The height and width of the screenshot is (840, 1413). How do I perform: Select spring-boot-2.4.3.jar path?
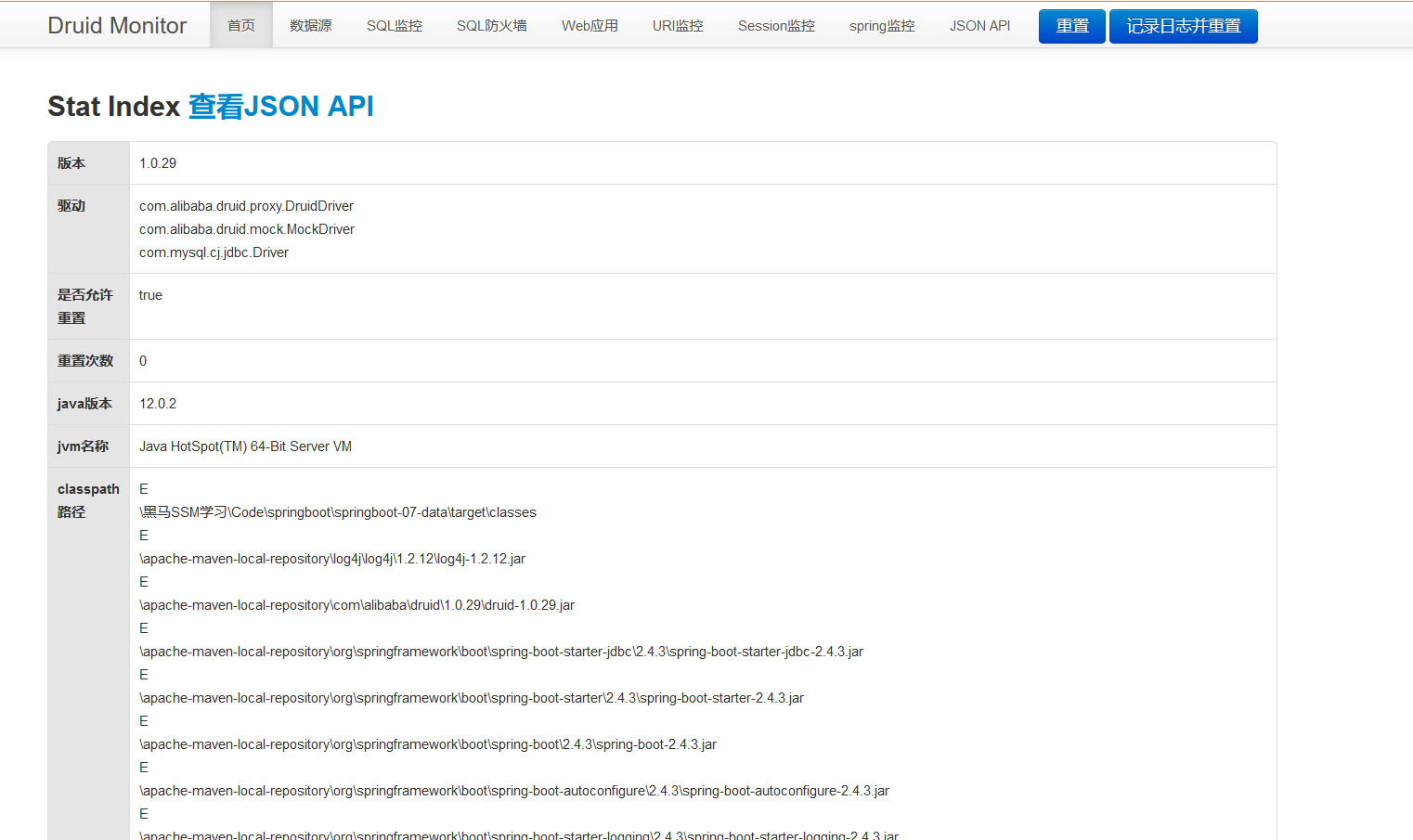(428, 744)
